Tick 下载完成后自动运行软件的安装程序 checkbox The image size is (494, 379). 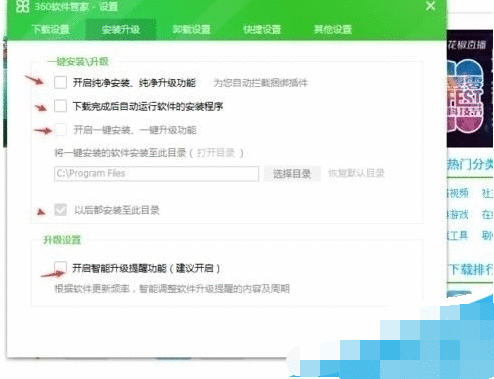(x=60, y=106)
